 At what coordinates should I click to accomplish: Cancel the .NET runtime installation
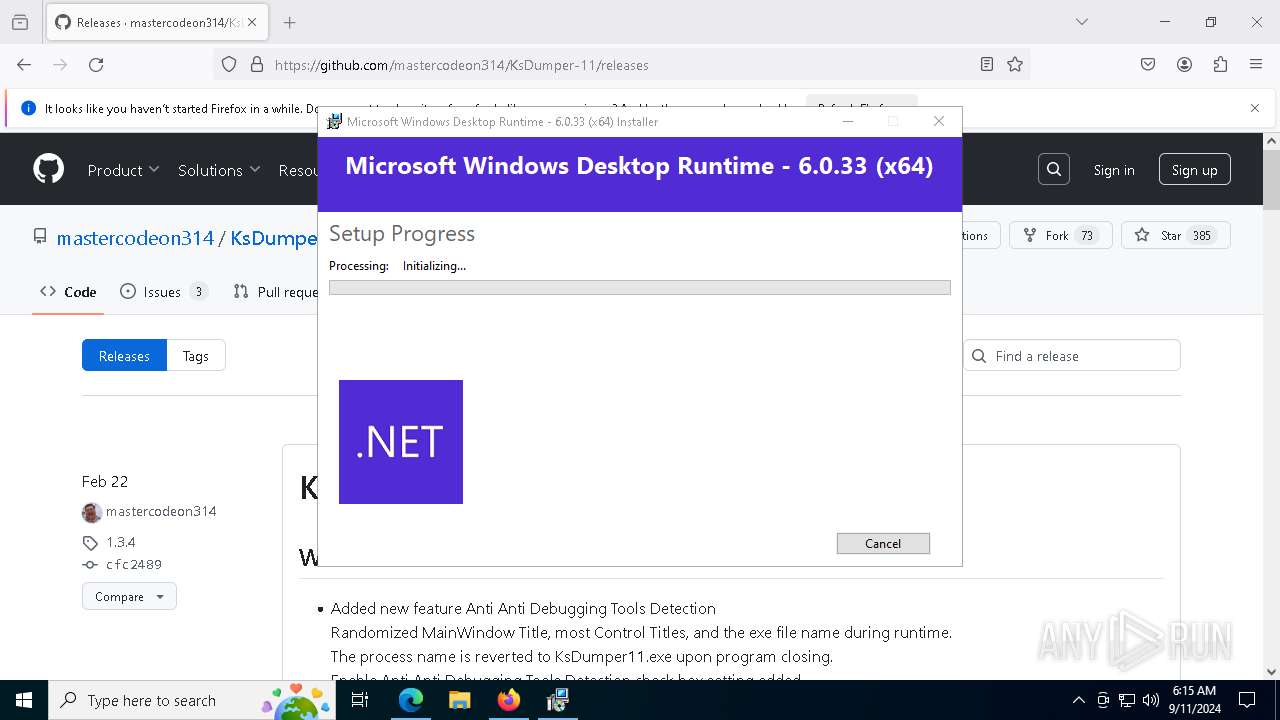tap(883, 543)
